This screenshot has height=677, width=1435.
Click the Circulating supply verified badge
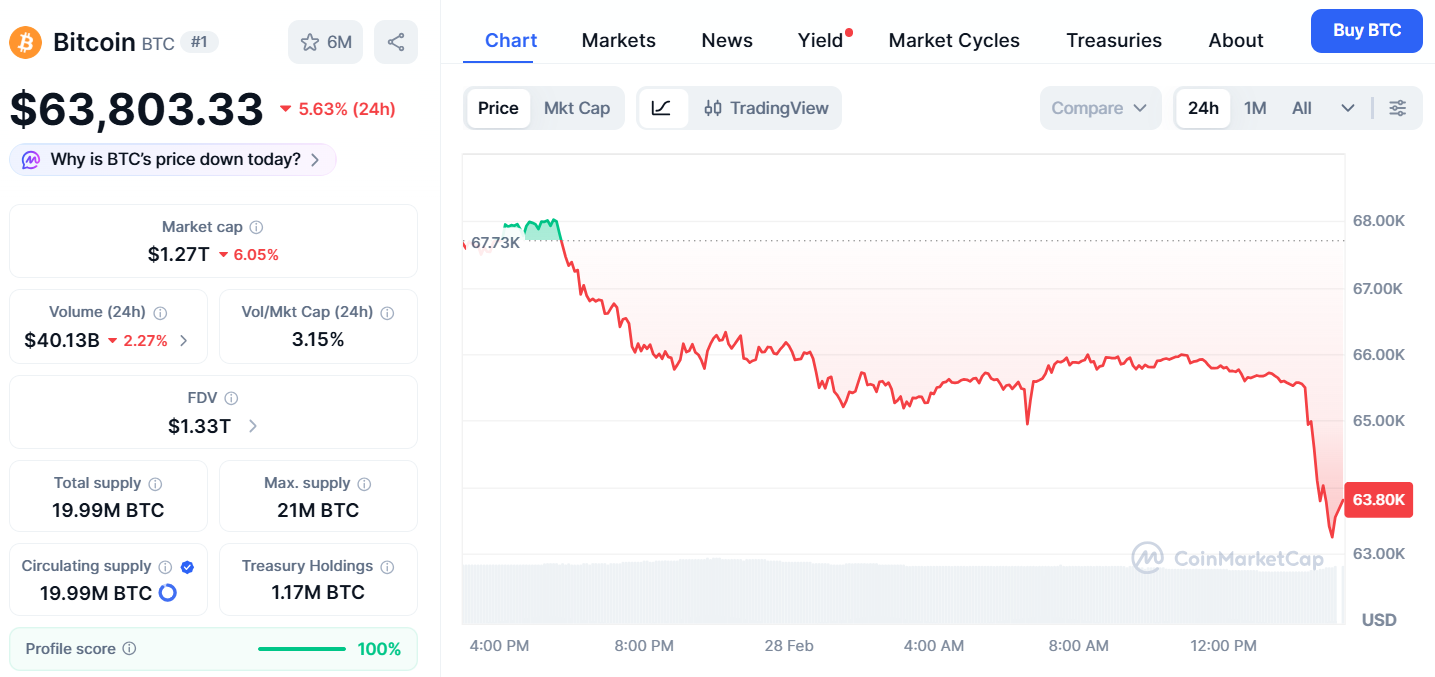click(x=187, y=567)
